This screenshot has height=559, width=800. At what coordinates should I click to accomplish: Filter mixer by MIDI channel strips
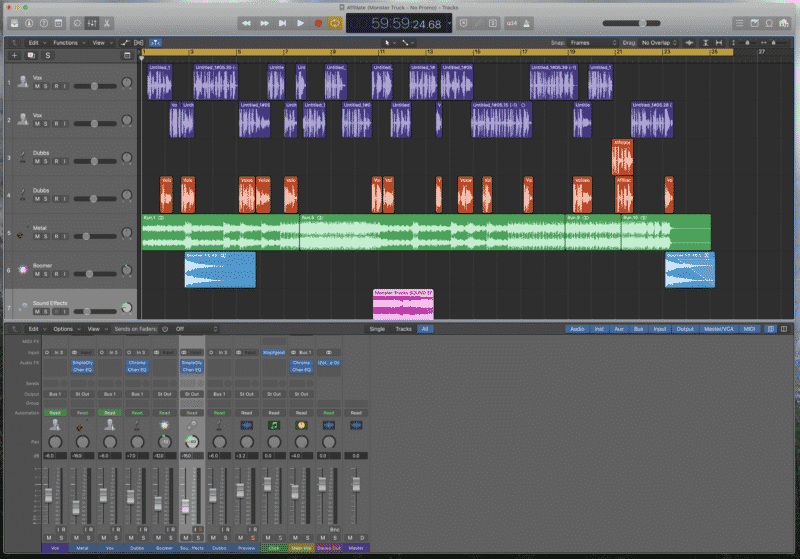pyautogui.click(x=749, y=329)
